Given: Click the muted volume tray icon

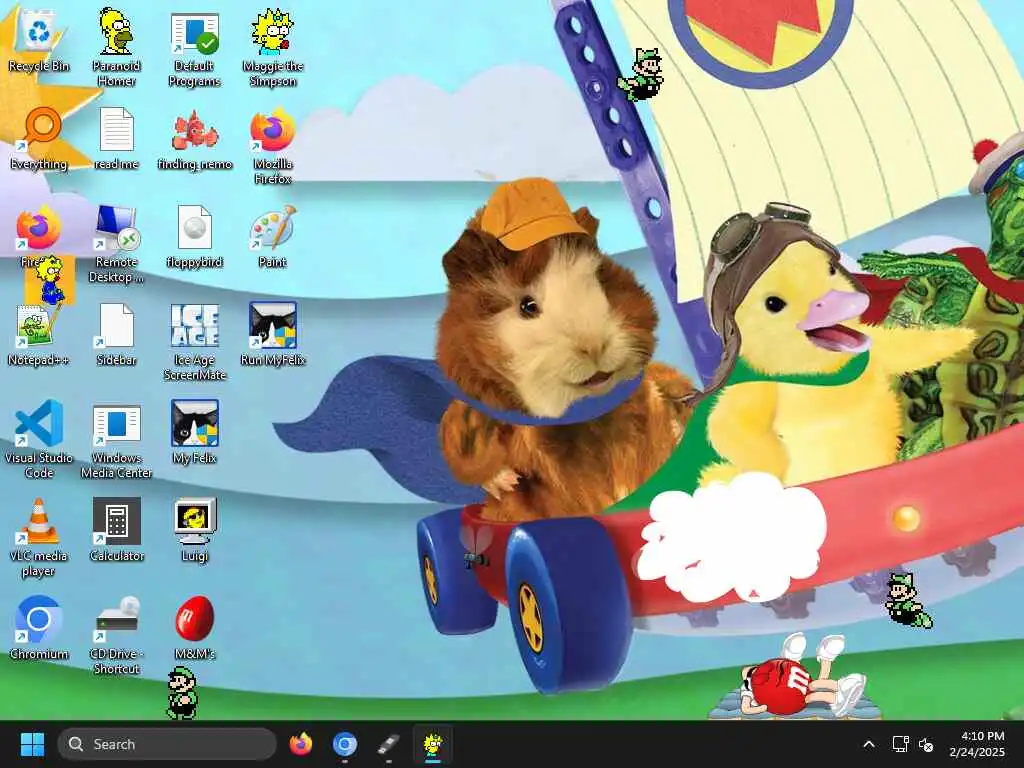Looking at the screenshot, I should (x=925, y=744).
